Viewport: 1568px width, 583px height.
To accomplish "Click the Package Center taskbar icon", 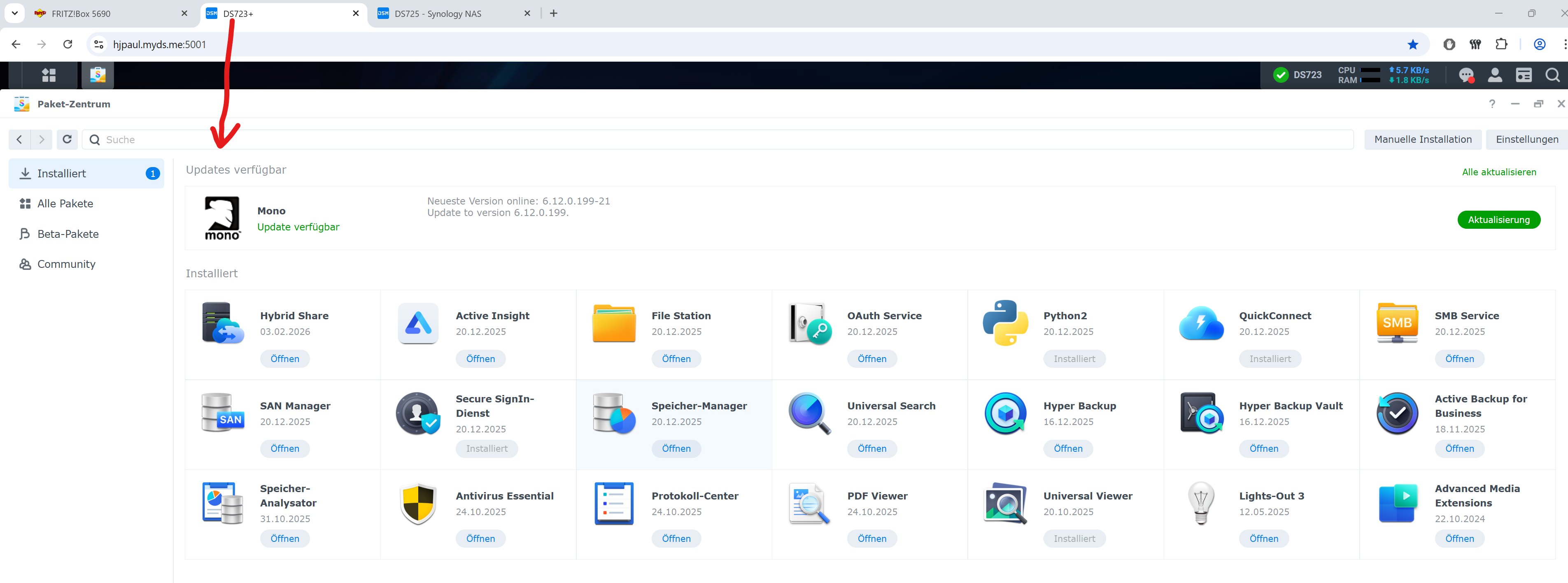I will pos(98,75).
